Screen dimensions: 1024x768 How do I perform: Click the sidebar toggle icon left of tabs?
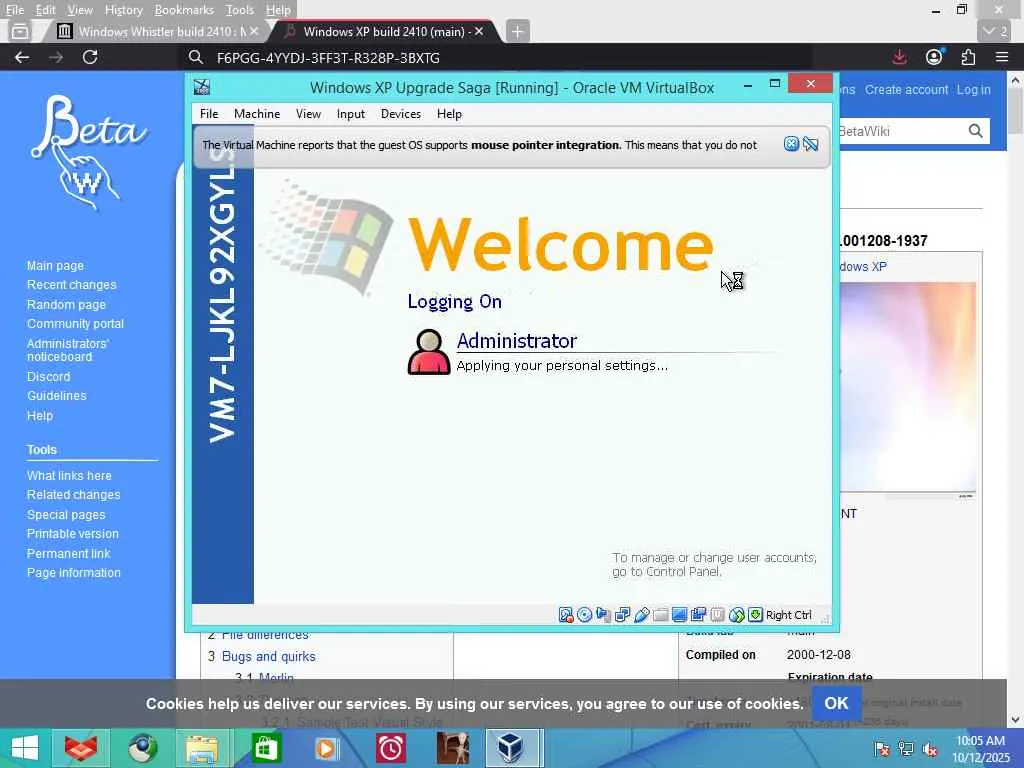pyautogui.click(x=20, y=31)
